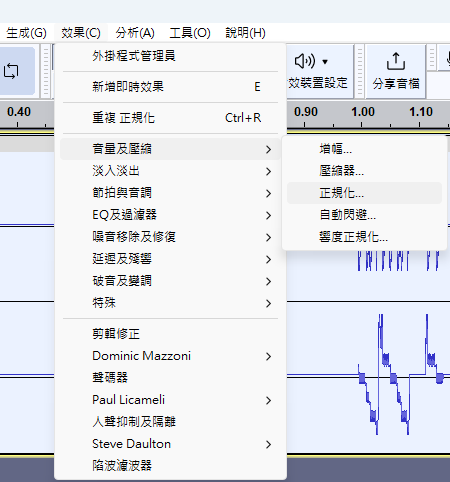This screenshot has width=450, height=482.
Task: Expand the 延遲及殘響 submenu
Action: [170, 259]
